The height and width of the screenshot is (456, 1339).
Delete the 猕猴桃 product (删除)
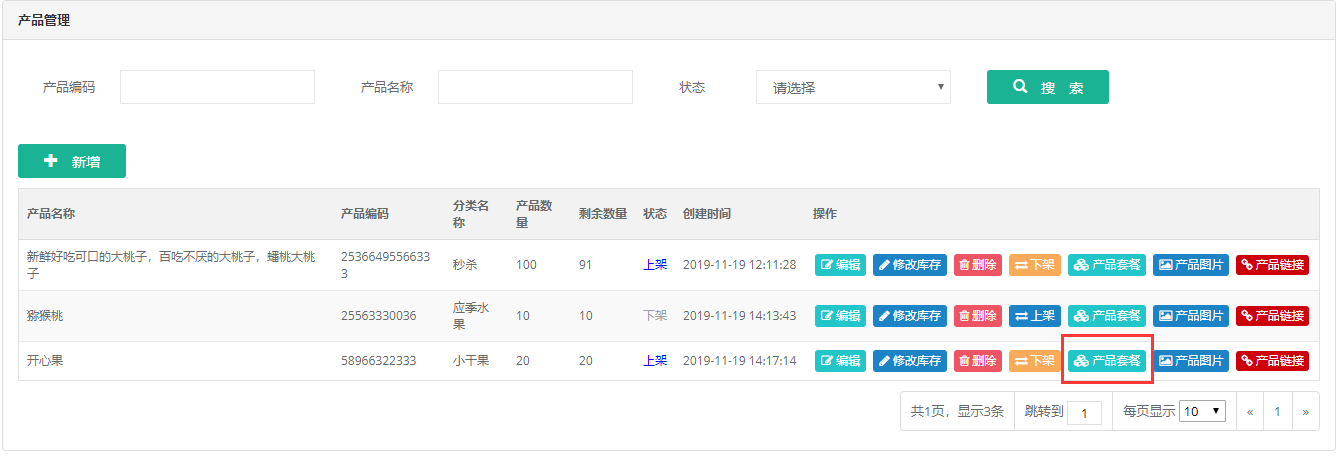[x=978, y=316]
